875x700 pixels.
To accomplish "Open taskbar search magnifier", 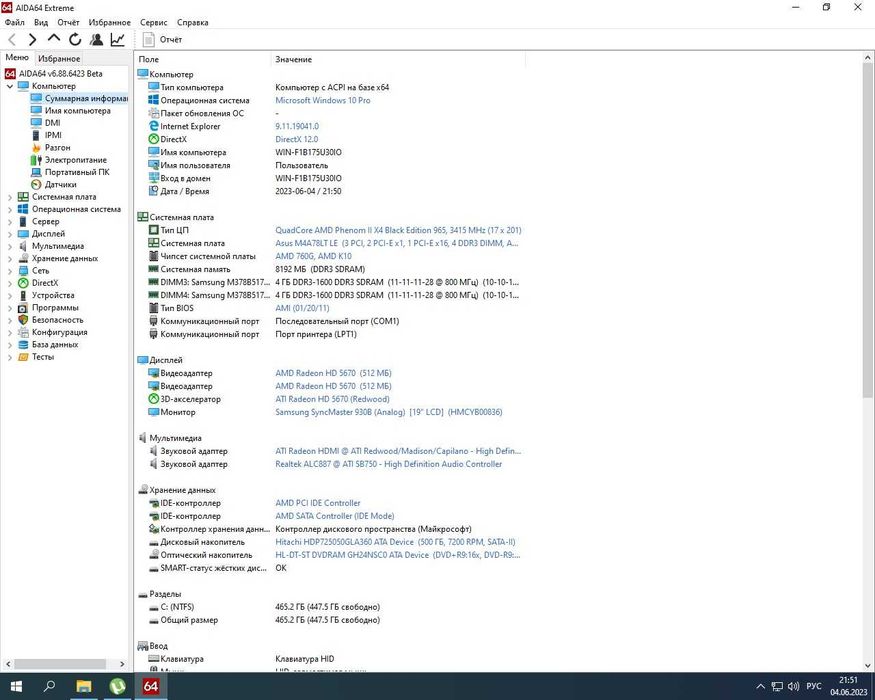I will tap(49, 686).
